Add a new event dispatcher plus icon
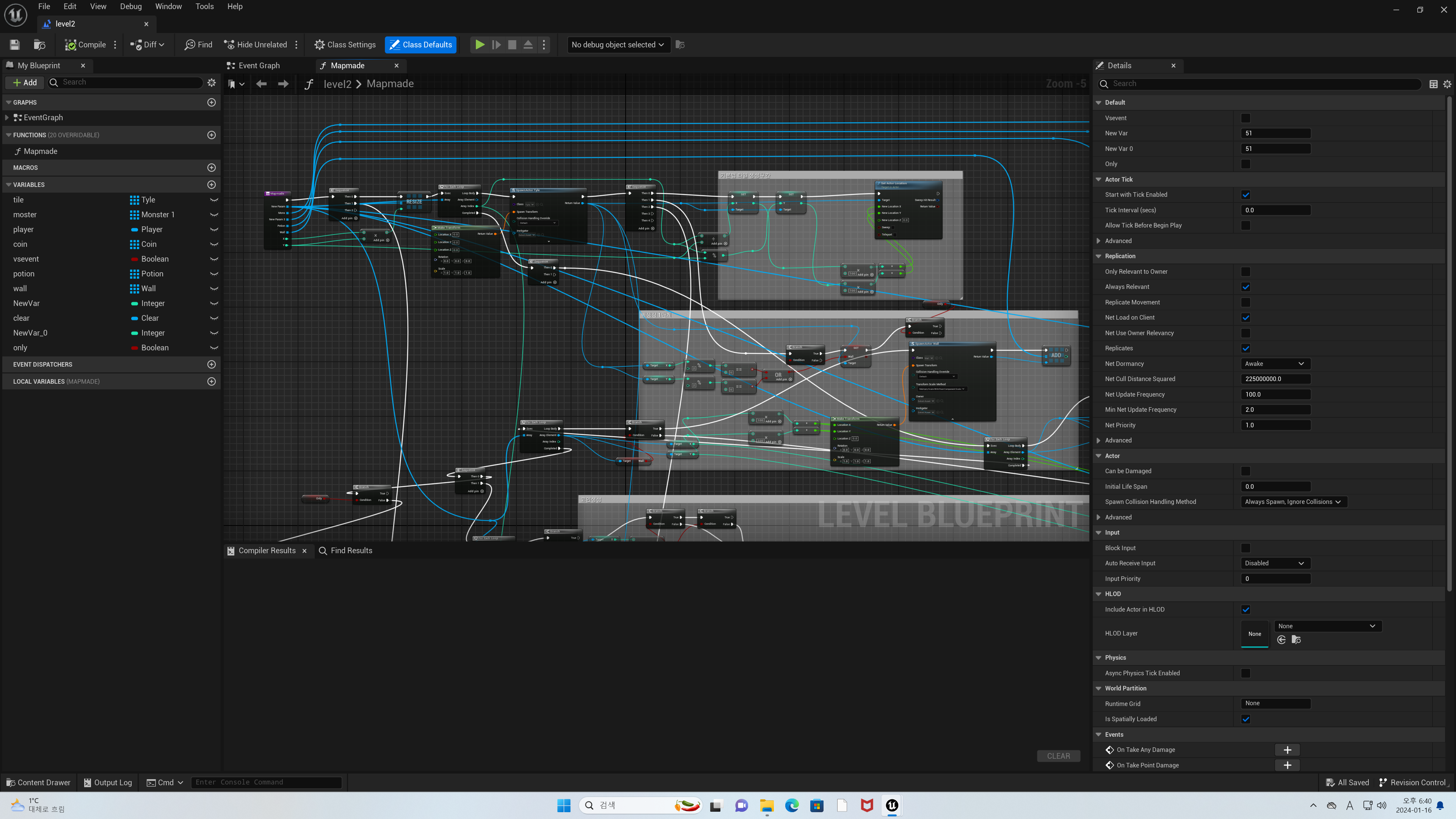Screen dimensions: 1456x819 click(212, 364)
